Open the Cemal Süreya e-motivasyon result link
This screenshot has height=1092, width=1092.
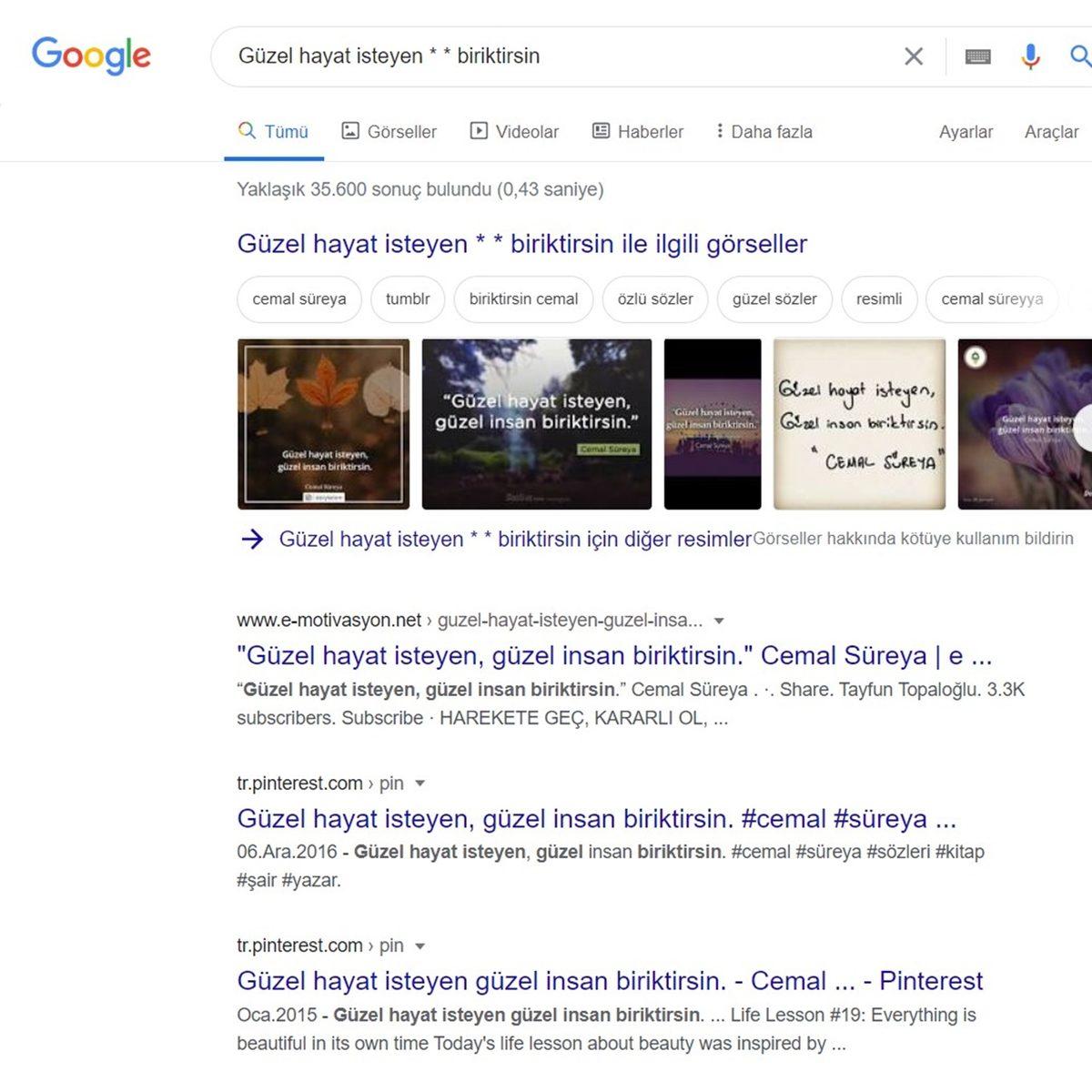pyautogui.click(x=614, y=655)
